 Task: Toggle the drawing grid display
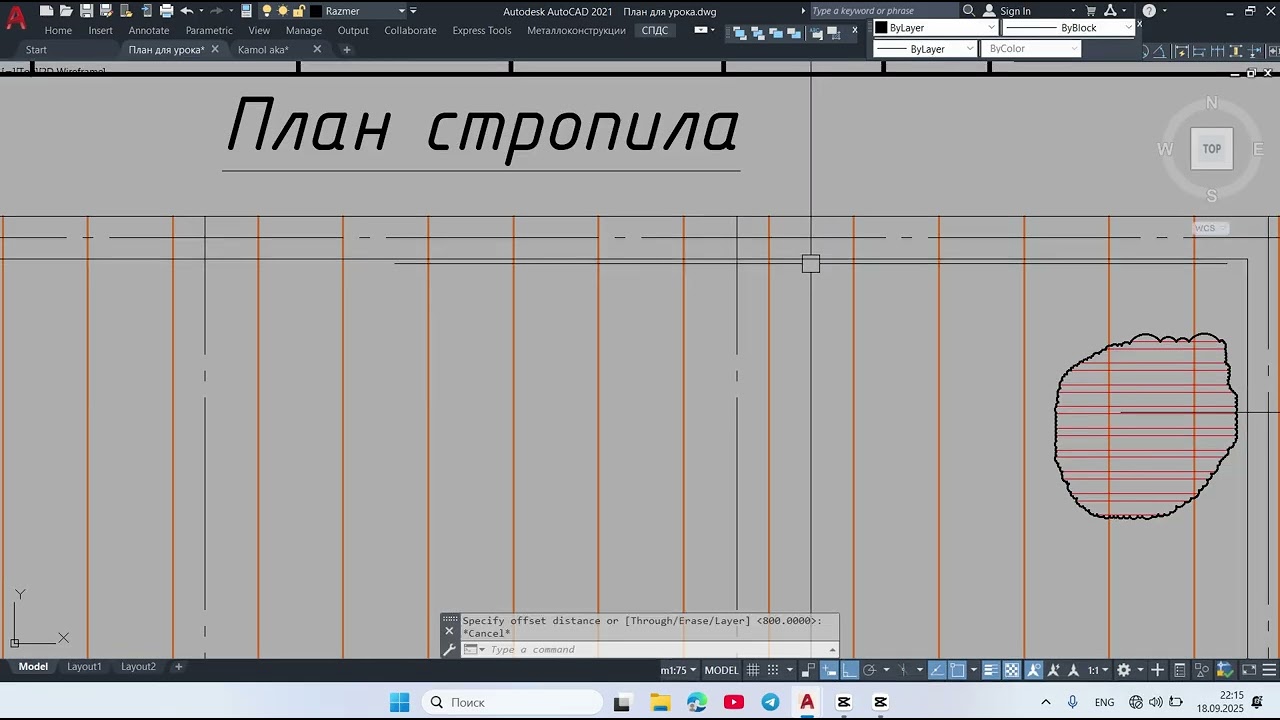(753, 670)
